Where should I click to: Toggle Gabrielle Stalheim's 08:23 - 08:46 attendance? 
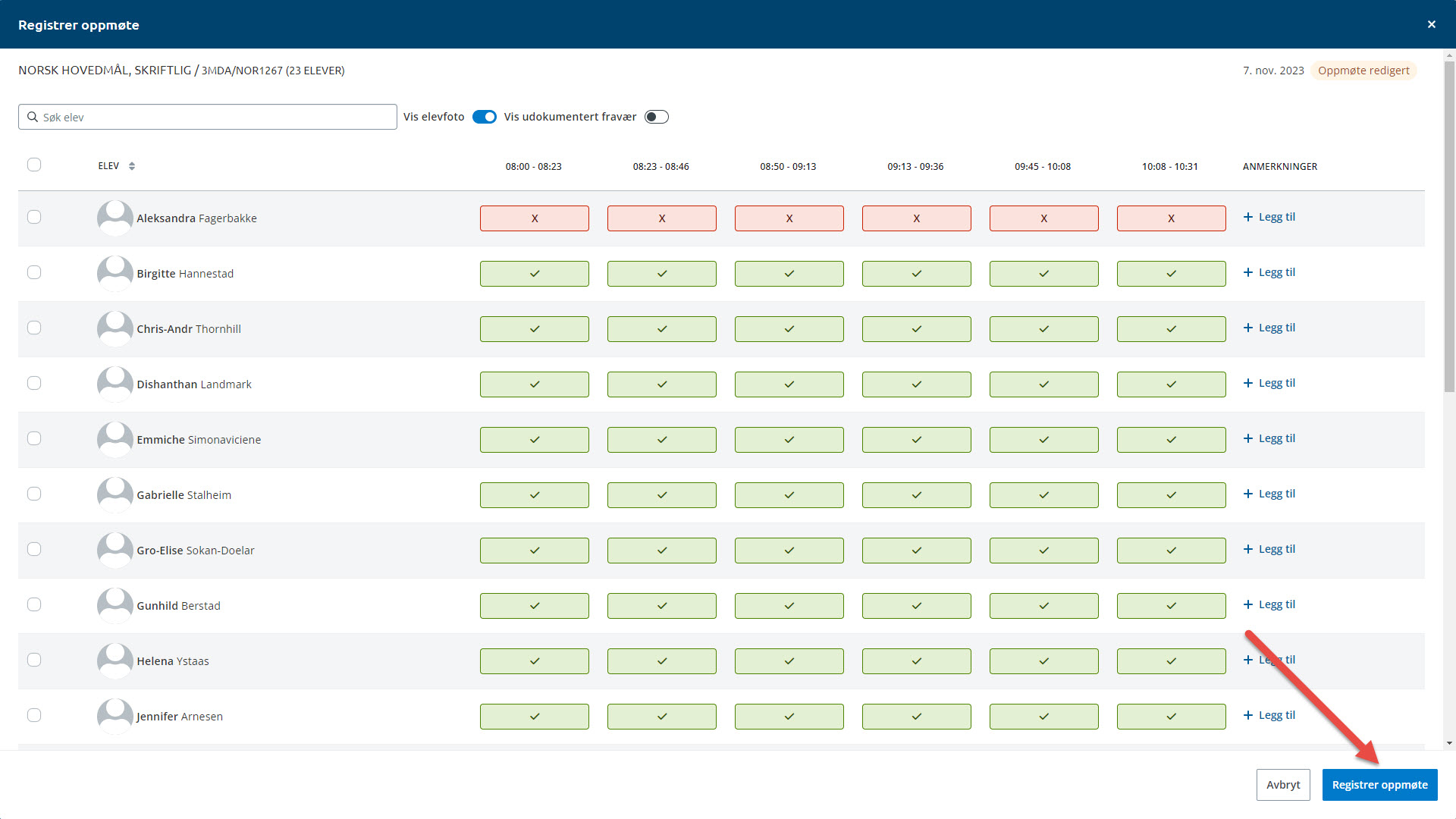(x=662, y=495)
